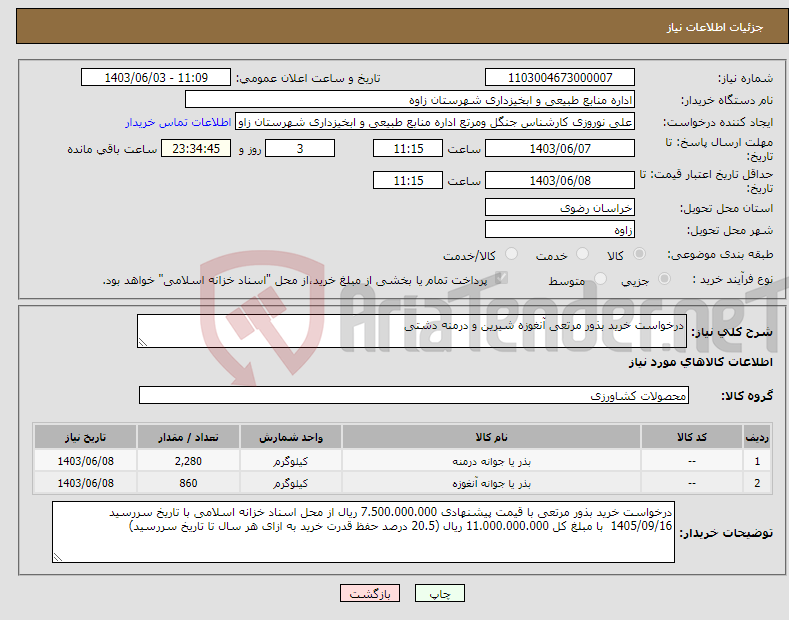Click delivery city field زاوه
789x620 pixels.
(x=560, y=229)
